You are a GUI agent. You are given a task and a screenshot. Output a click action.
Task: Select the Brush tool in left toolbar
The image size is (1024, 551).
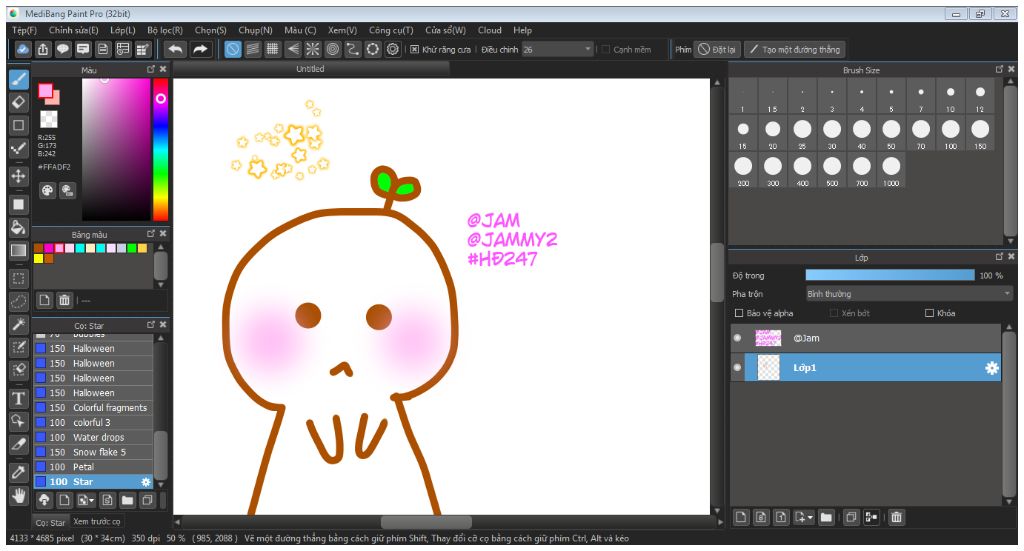(18, 80)
